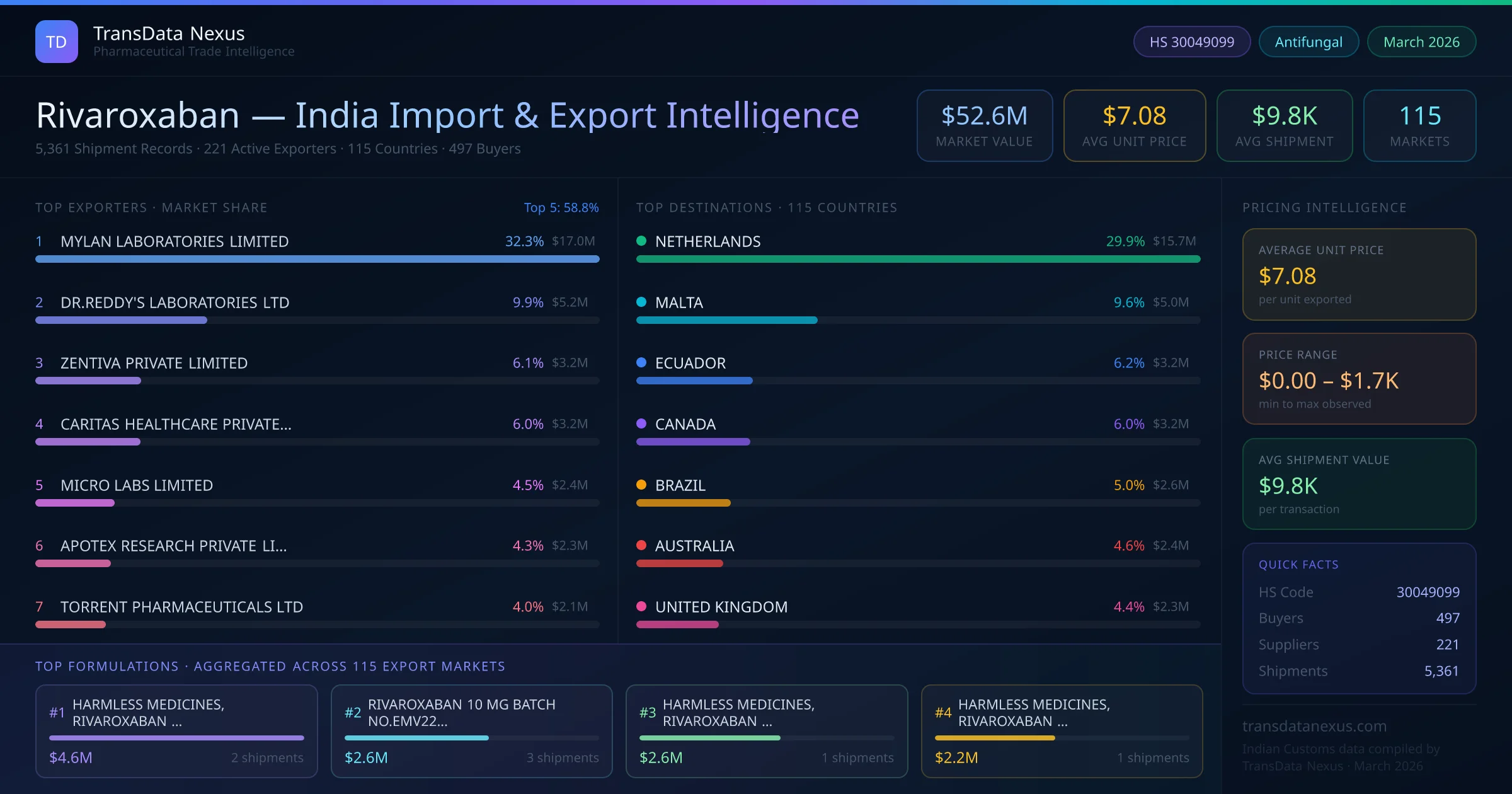Open the $52.6M Market Value card
This screenshot has width=1512, height=794.
[984, 125]
